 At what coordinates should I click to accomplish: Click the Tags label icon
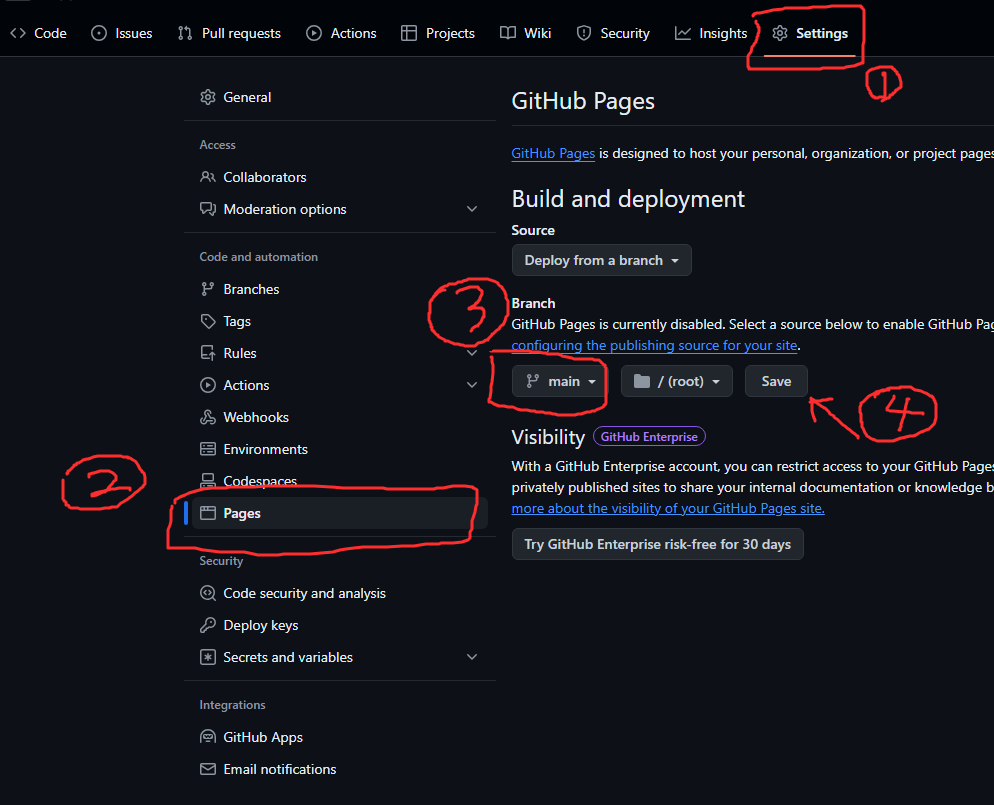208,321
